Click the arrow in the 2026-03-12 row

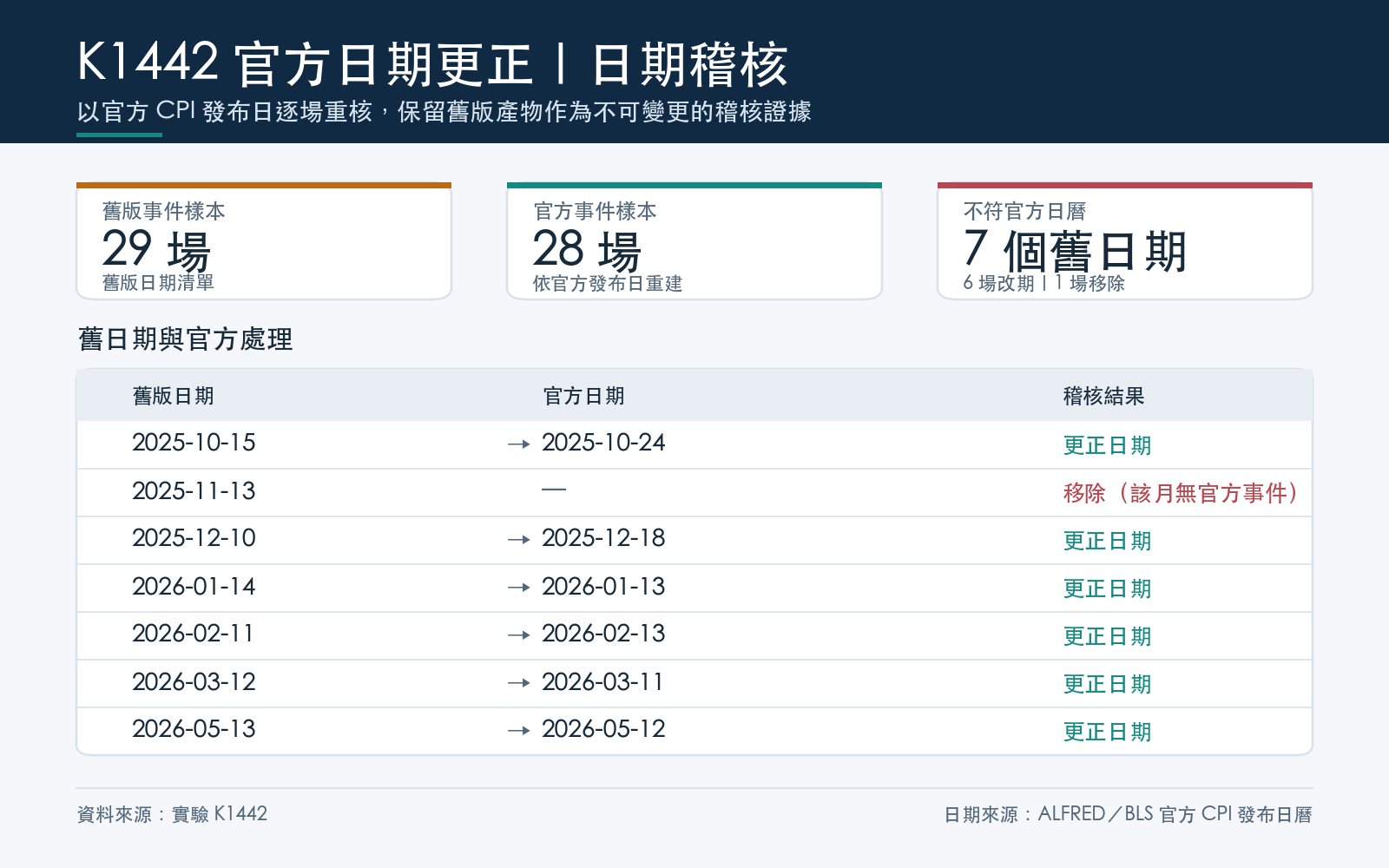519,683
